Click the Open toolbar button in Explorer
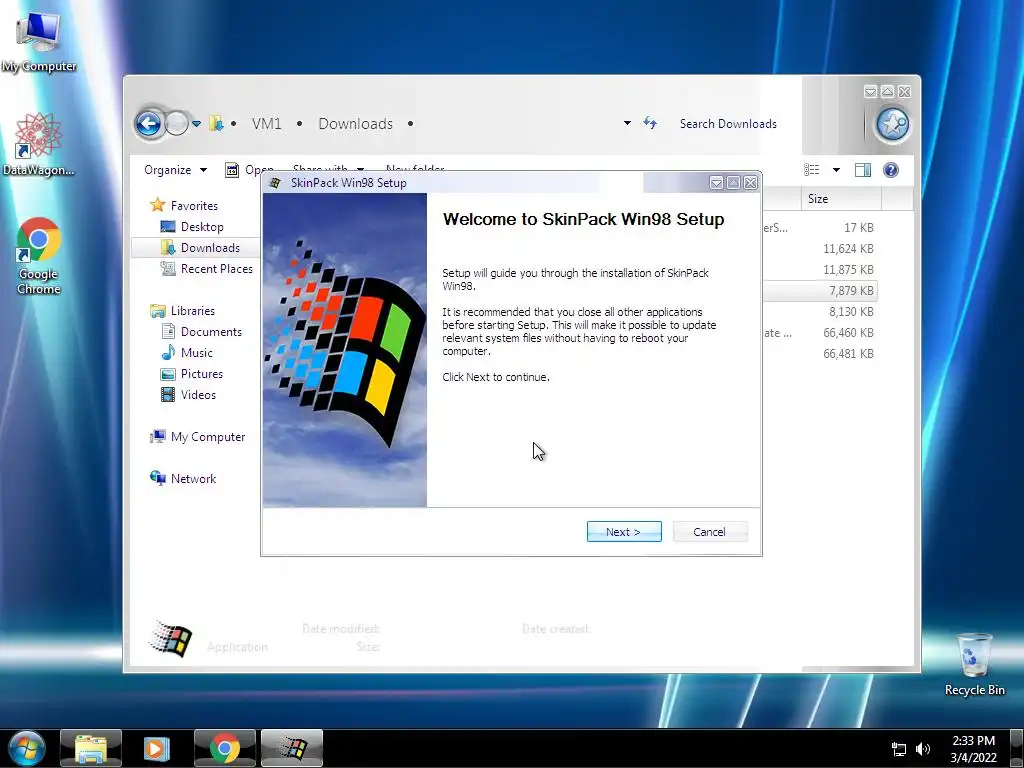The width and height of the screenshot is (1024, 768). (x=250, y=170)
